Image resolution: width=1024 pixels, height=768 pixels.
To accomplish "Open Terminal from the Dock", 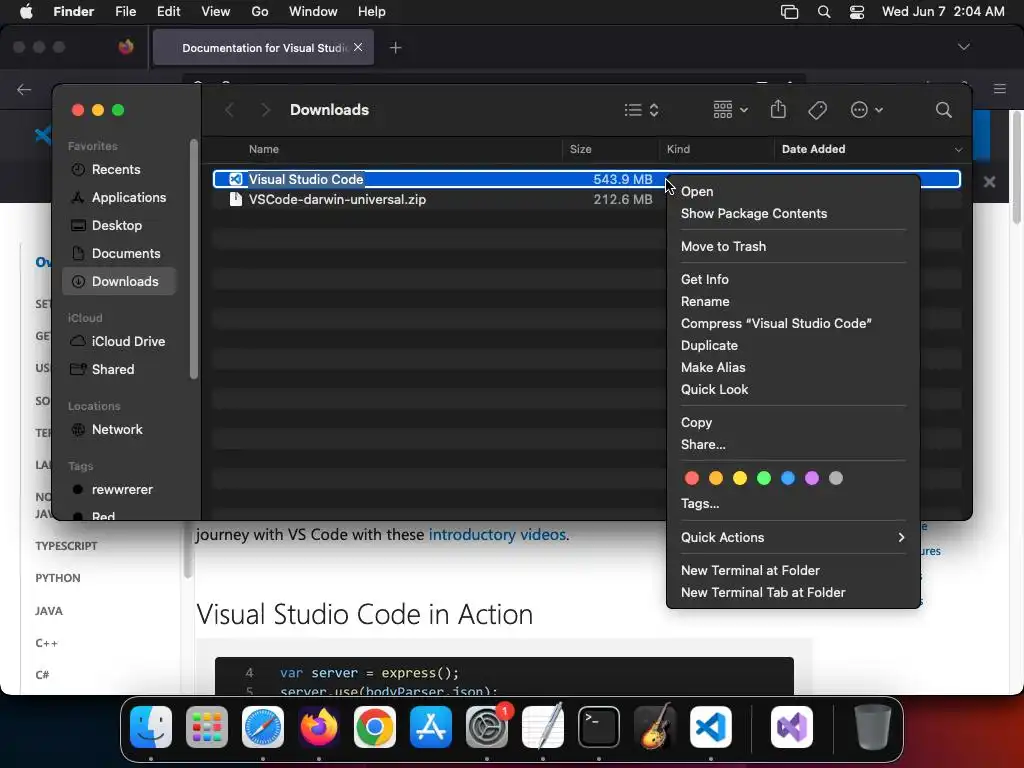I will click(x=599, y=727).
